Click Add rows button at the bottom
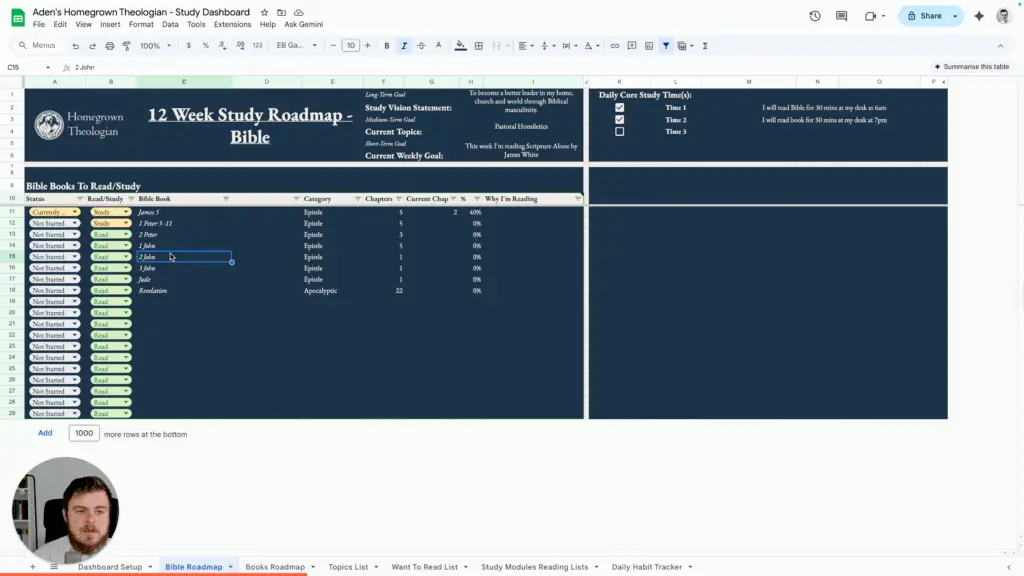1024x576 pixels. 45,433
